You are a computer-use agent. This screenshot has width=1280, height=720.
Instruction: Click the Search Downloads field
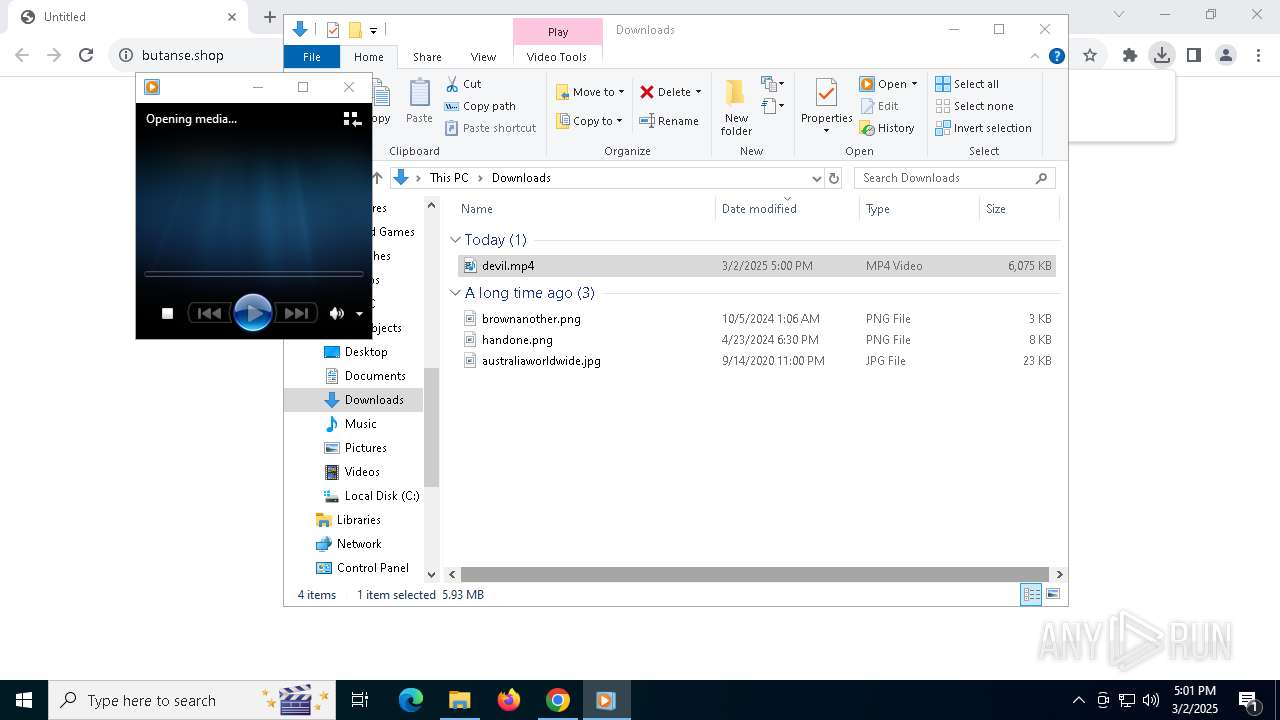coord(955,178)
